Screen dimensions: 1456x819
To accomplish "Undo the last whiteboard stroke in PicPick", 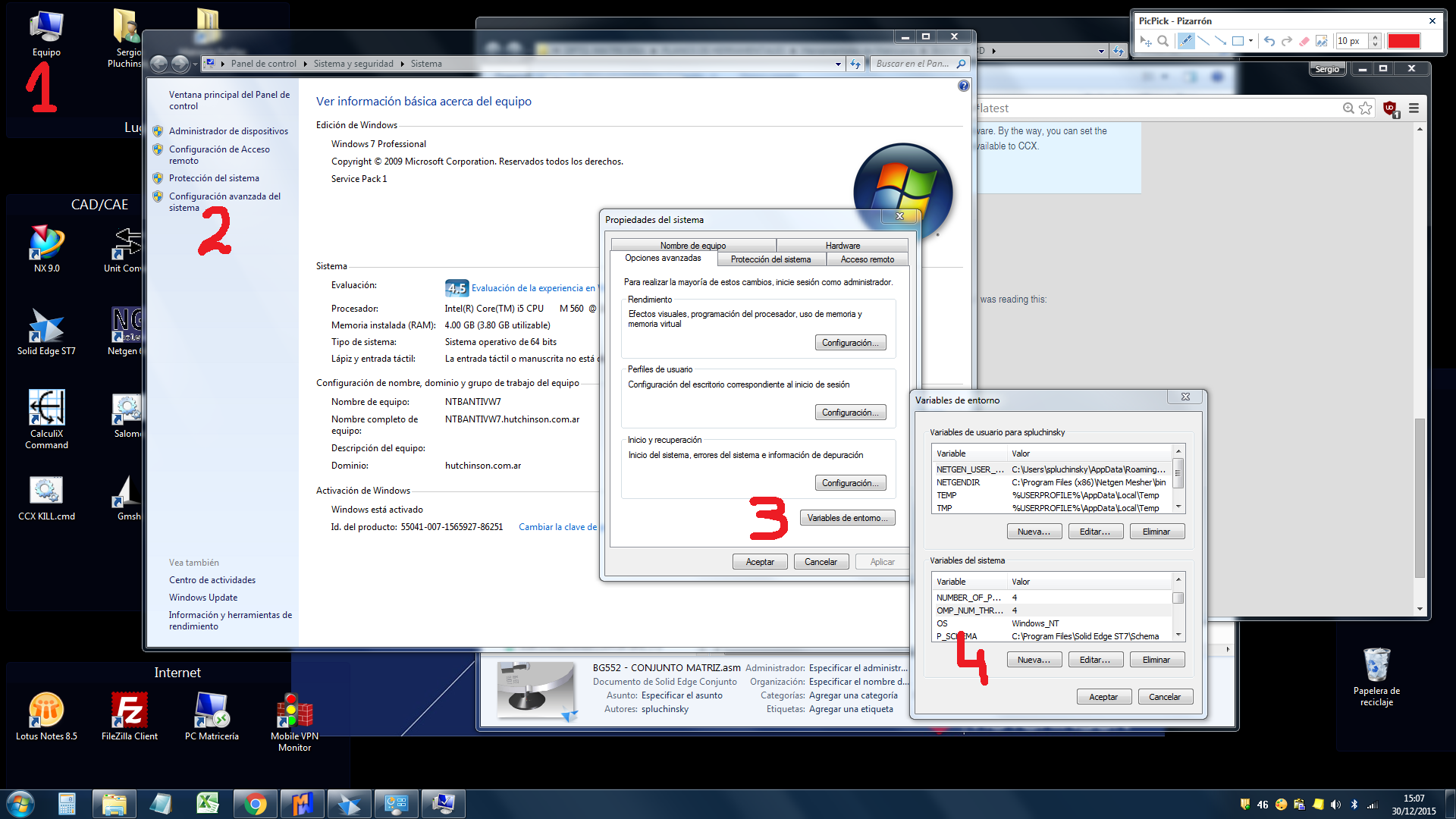I will click(x=1269, y=41).
